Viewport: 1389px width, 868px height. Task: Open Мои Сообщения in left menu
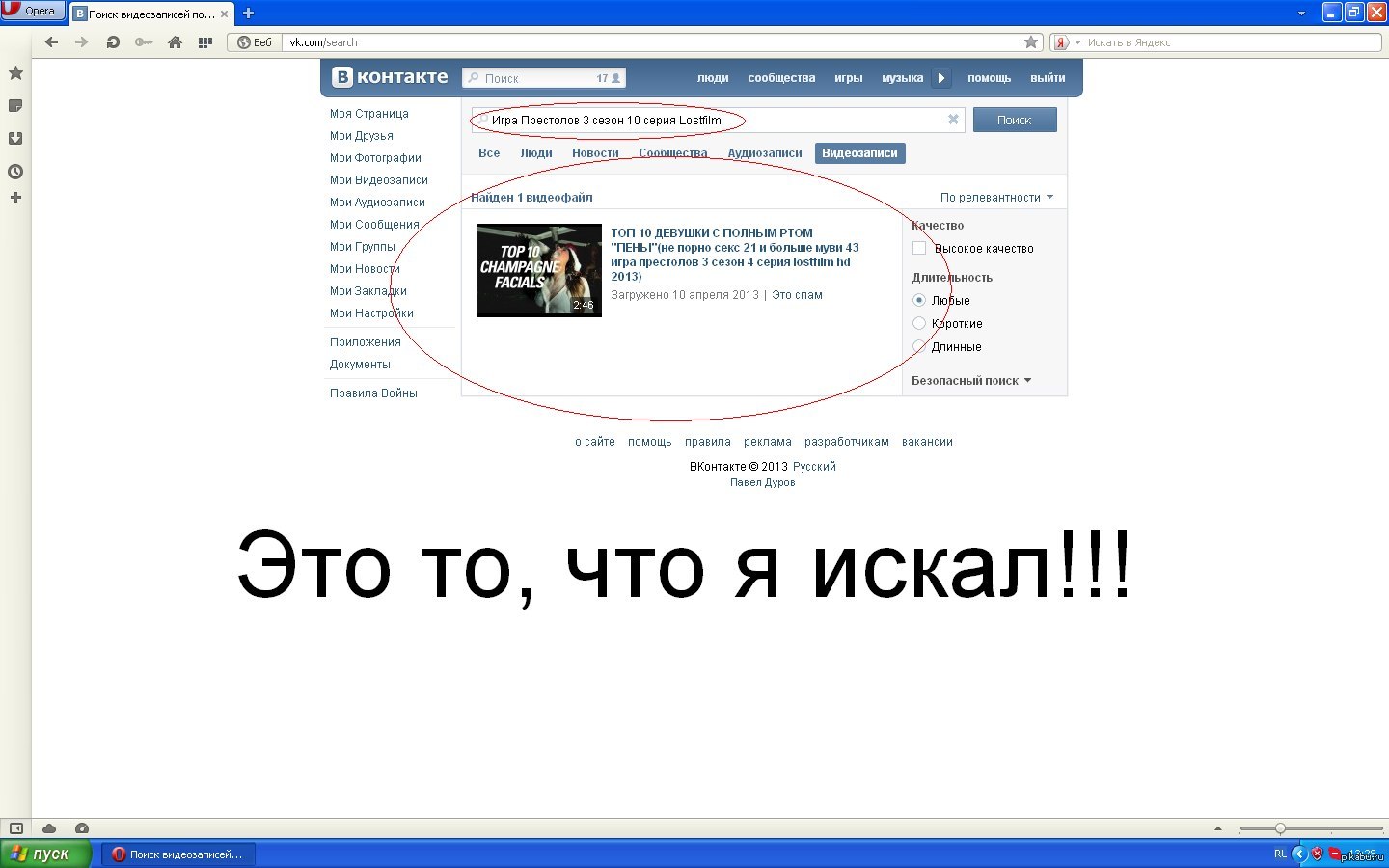coord(374,225)
